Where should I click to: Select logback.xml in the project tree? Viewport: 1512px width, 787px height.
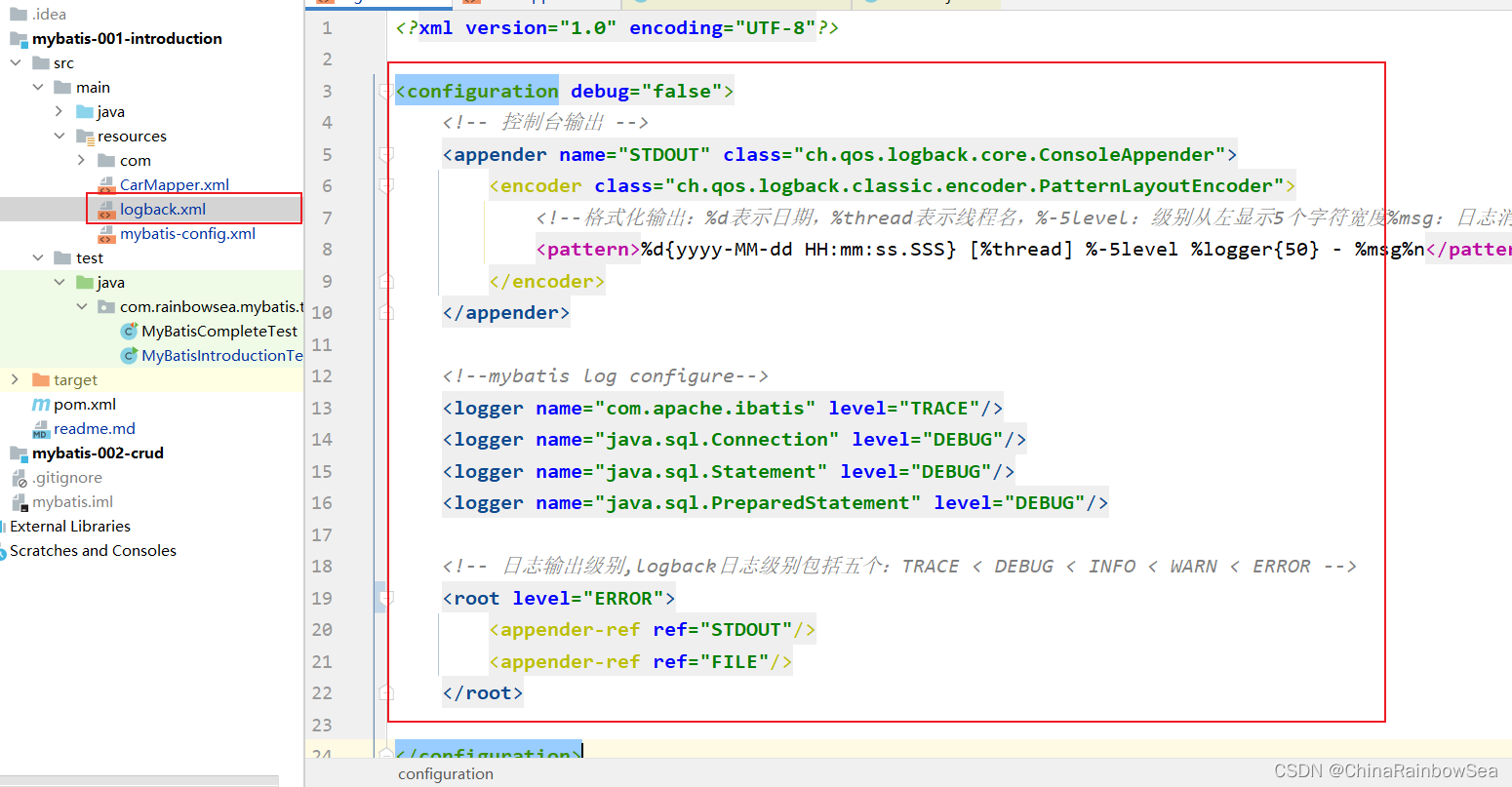point(163,210)
